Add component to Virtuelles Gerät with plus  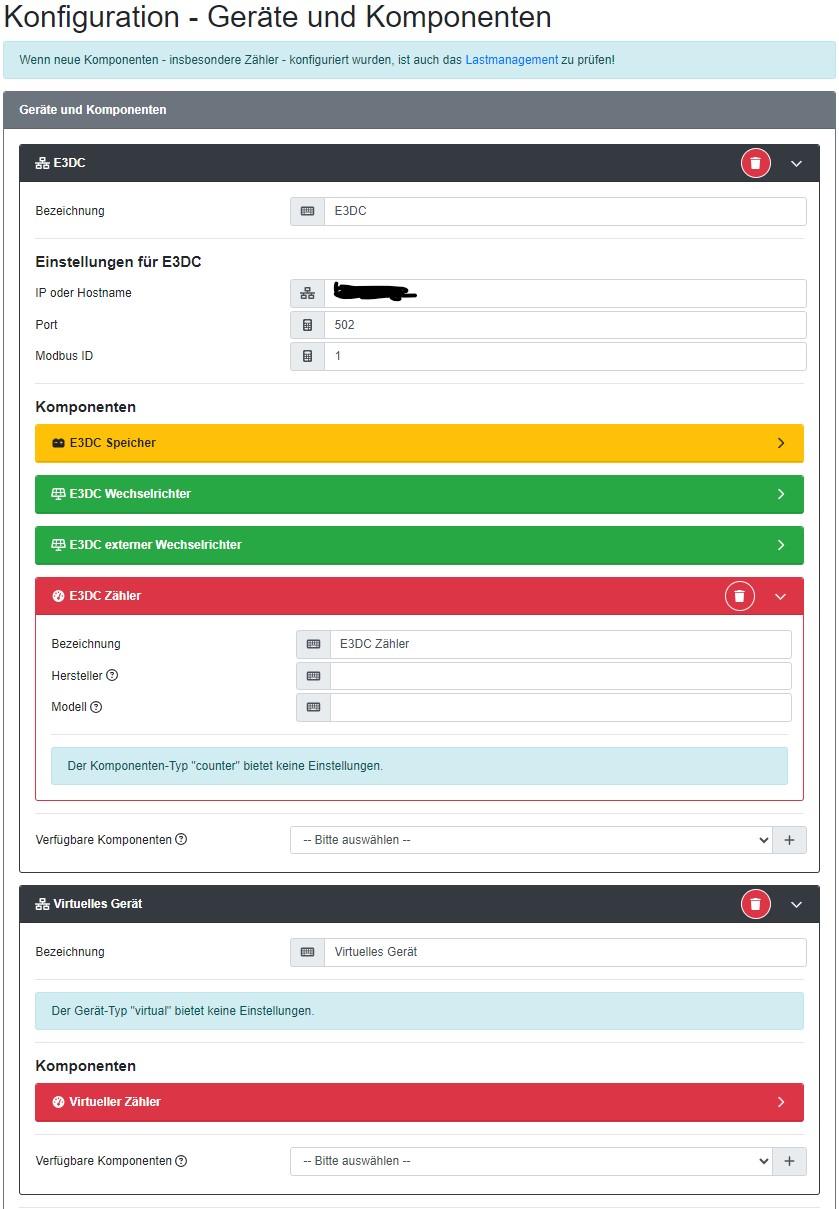(789, 1161)
